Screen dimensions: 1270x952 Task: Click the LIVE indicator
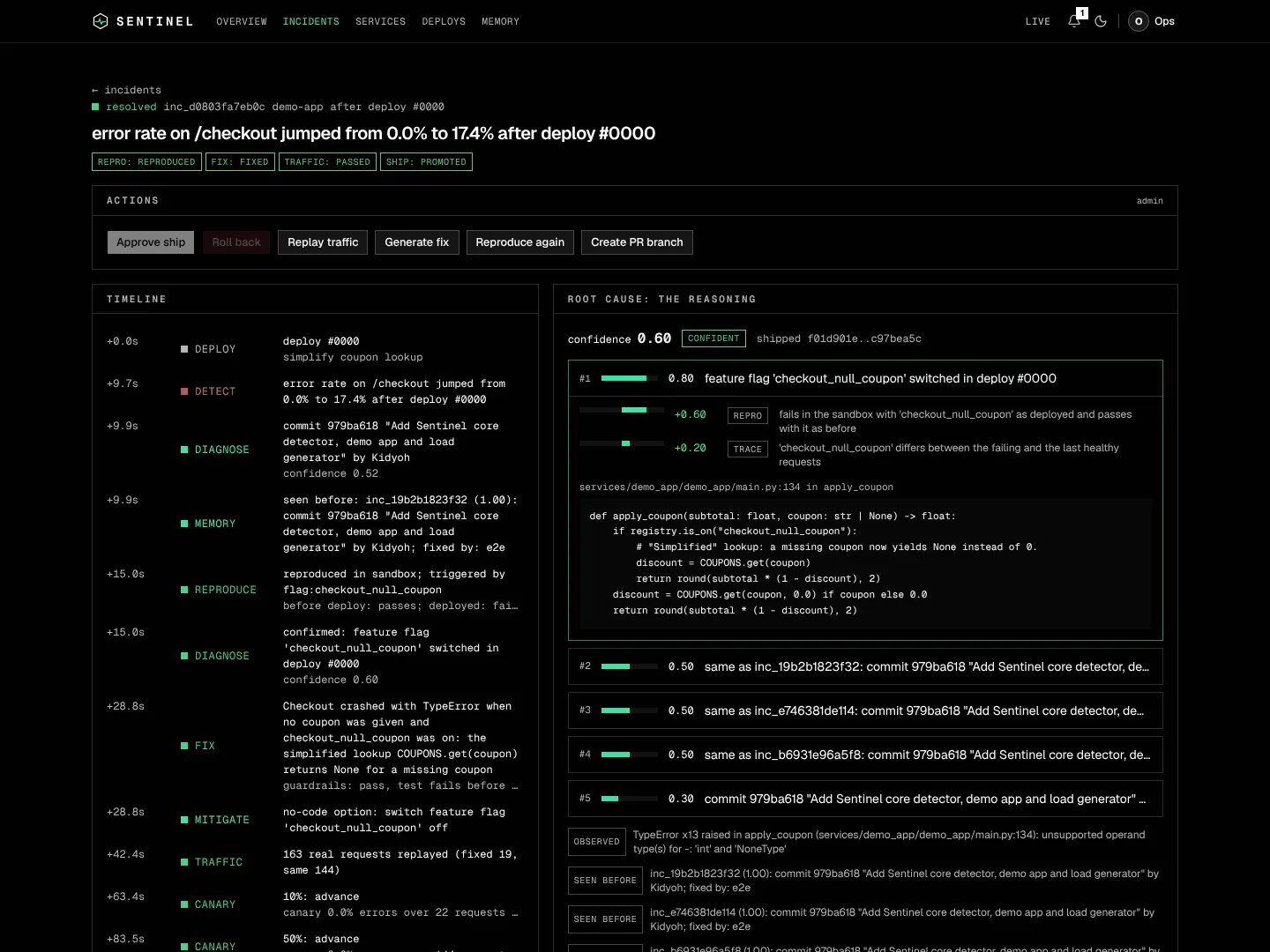pos(1037,21)
